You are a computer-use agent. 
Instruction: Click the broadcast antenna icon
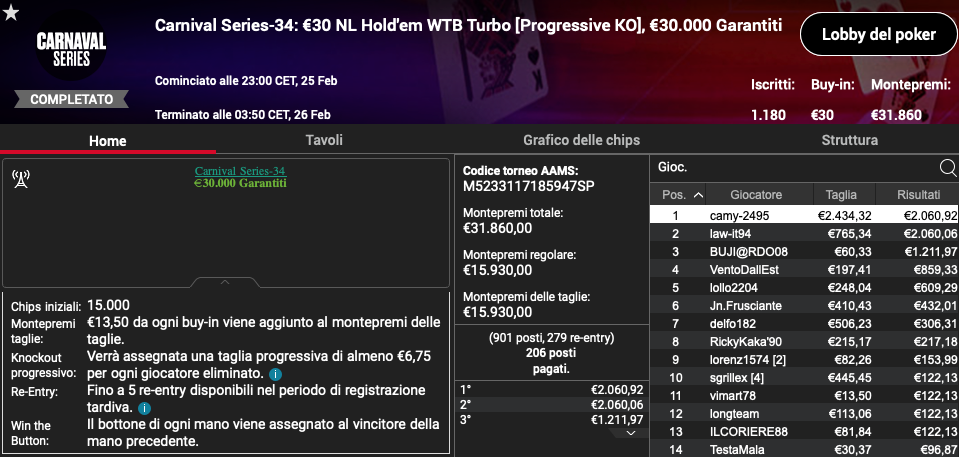(x=21, y=179)
